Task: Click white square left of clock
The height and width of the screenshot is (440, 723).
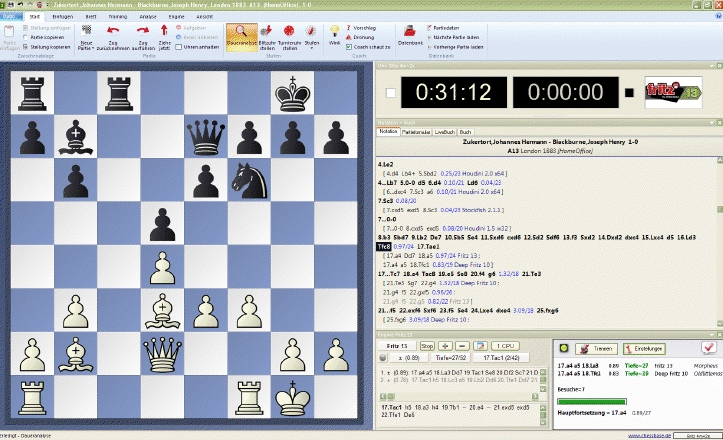Action: pyautogui.click(x=391, y=93)
